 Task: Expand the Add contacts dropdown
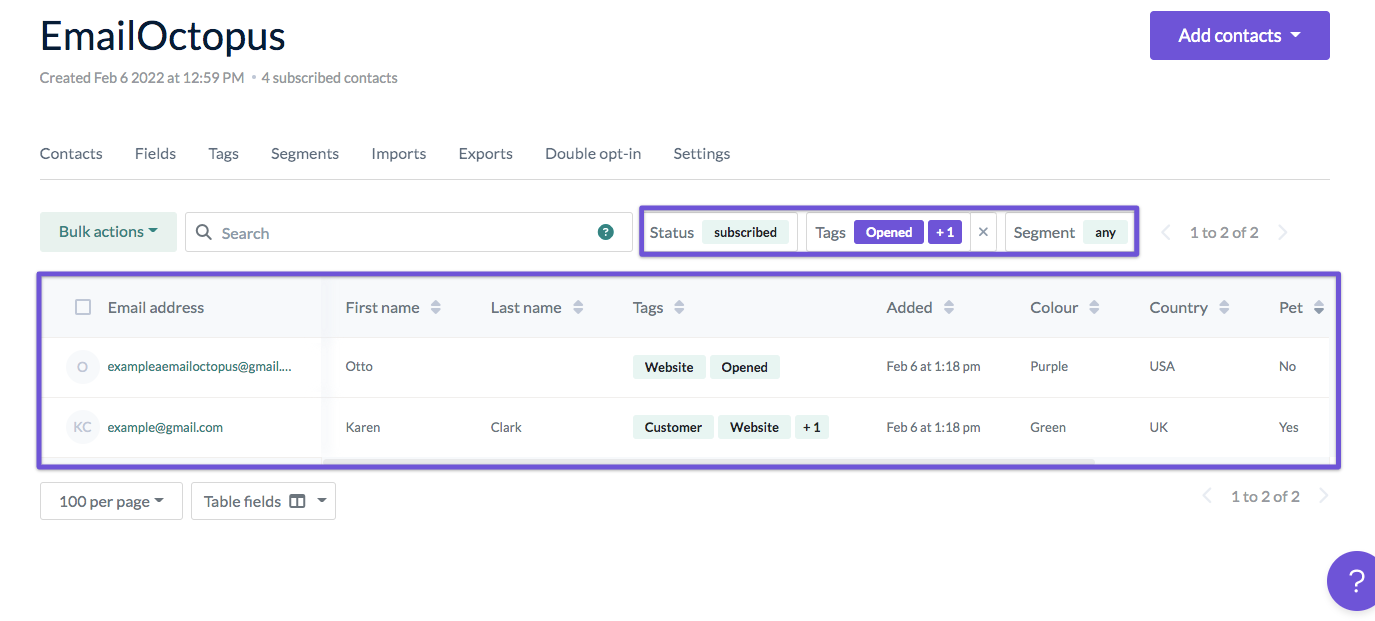pos(1239,34)
